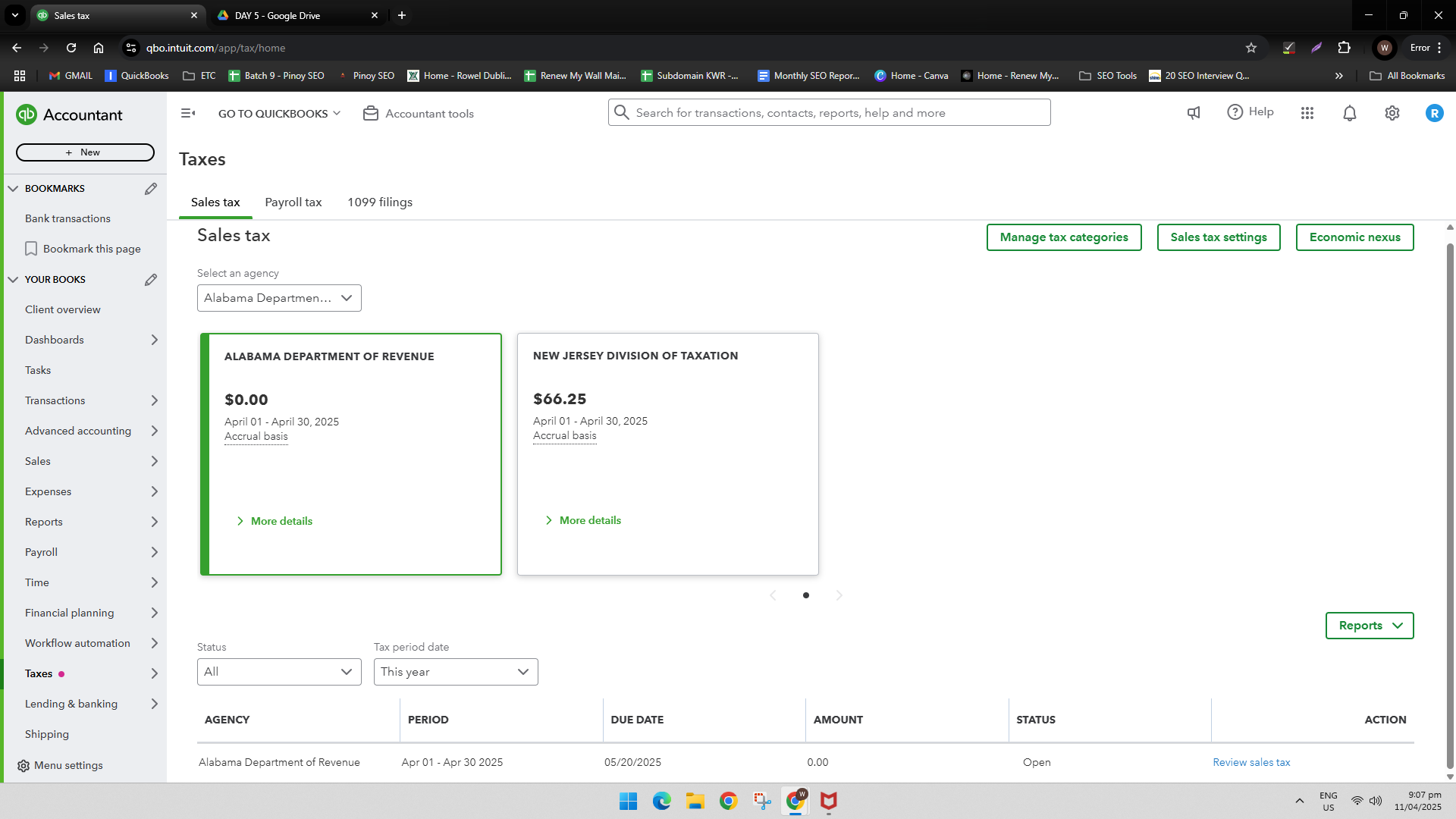Expand More details for New Jersey

[583, 520]
